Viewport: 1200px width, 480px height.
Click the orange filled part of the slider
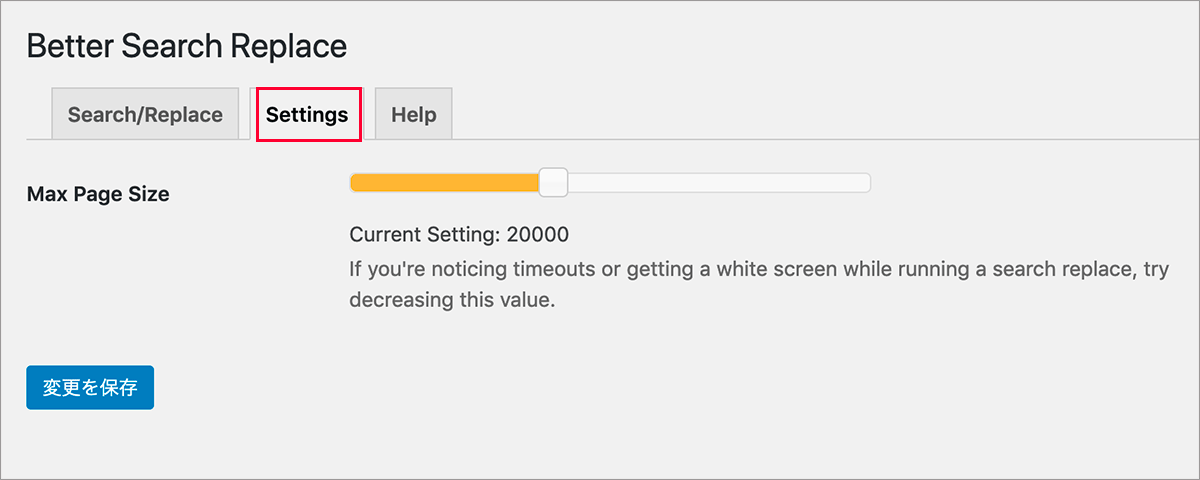pos(444,182)
